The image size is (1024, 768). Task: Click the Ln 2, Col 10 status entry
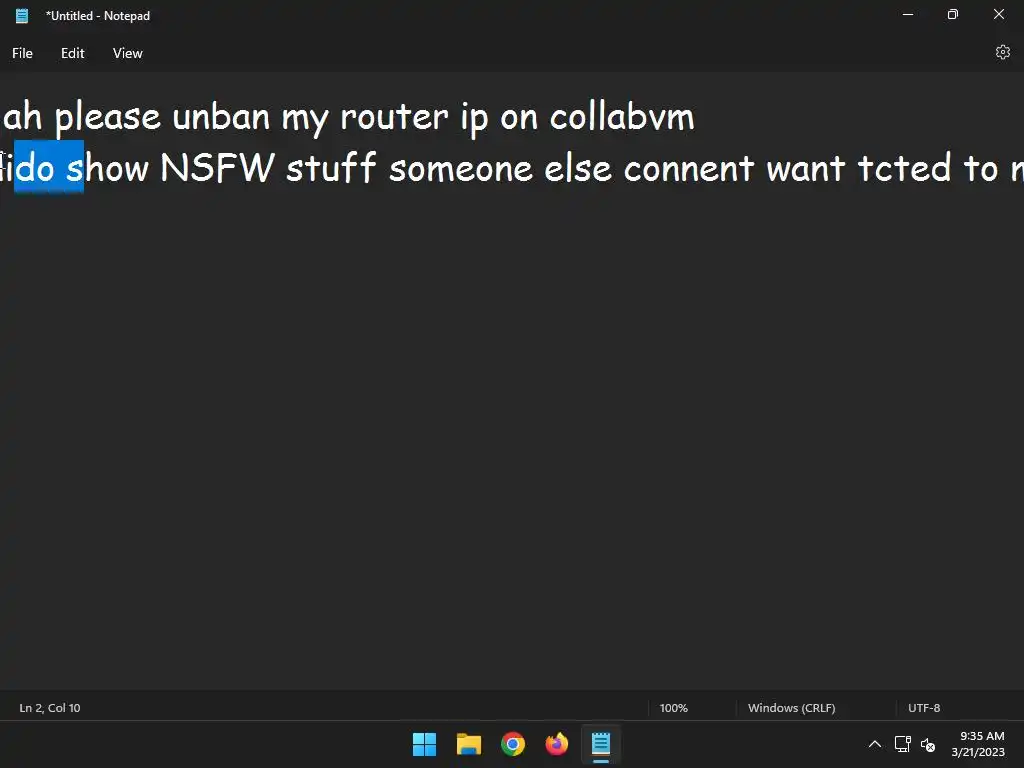pos(50,708)
